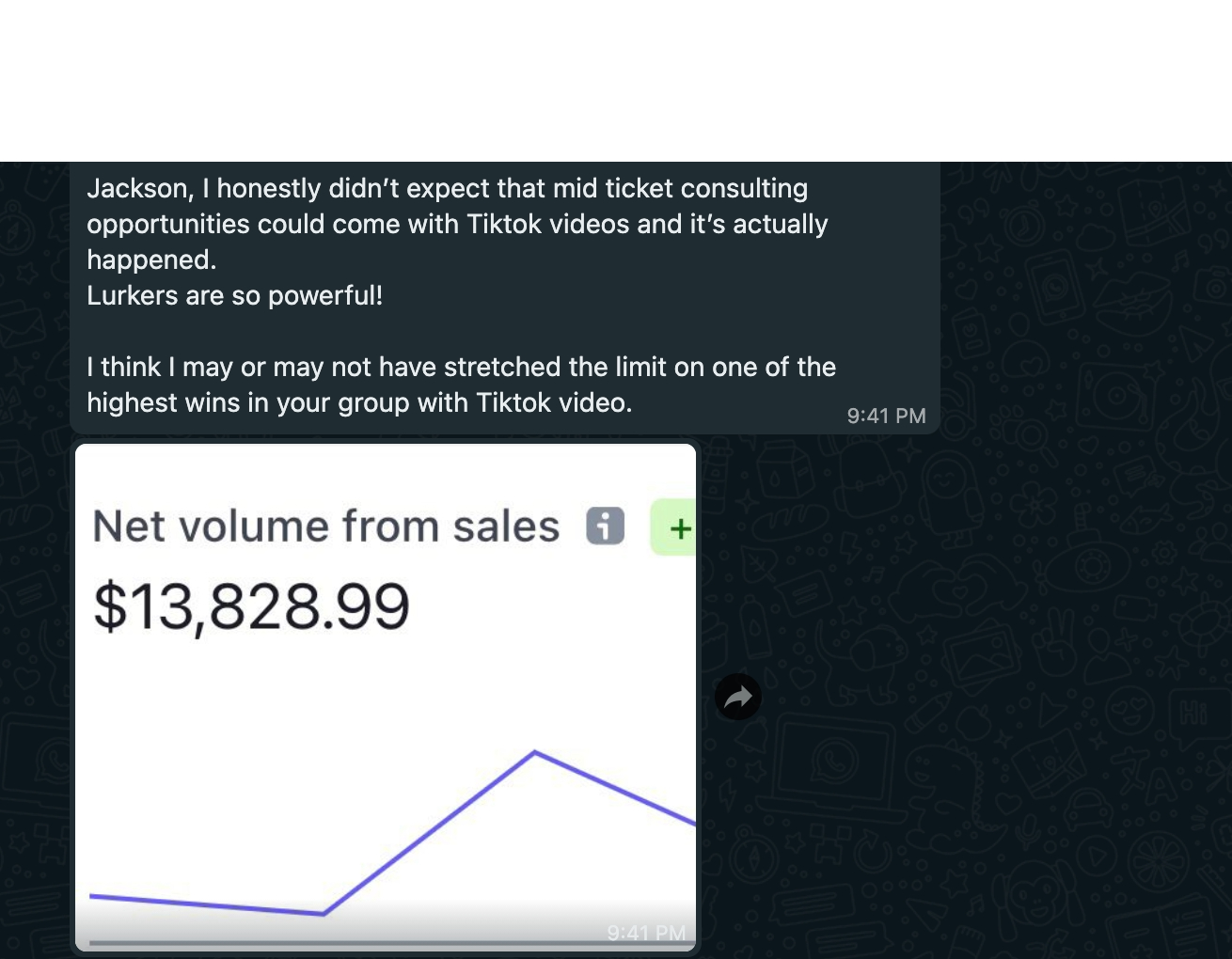Click the "I think I may" paragraph

tap(461, 368)
